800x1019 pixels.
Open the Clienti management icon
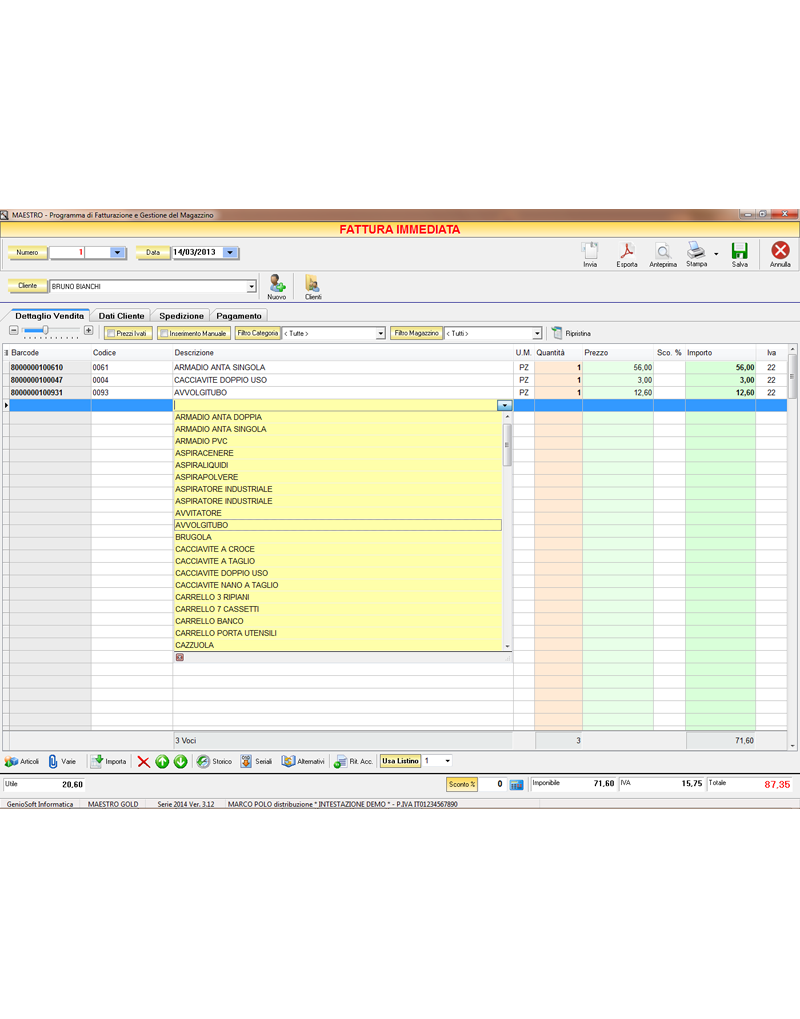pyautogui.click(x=313, y=285)
